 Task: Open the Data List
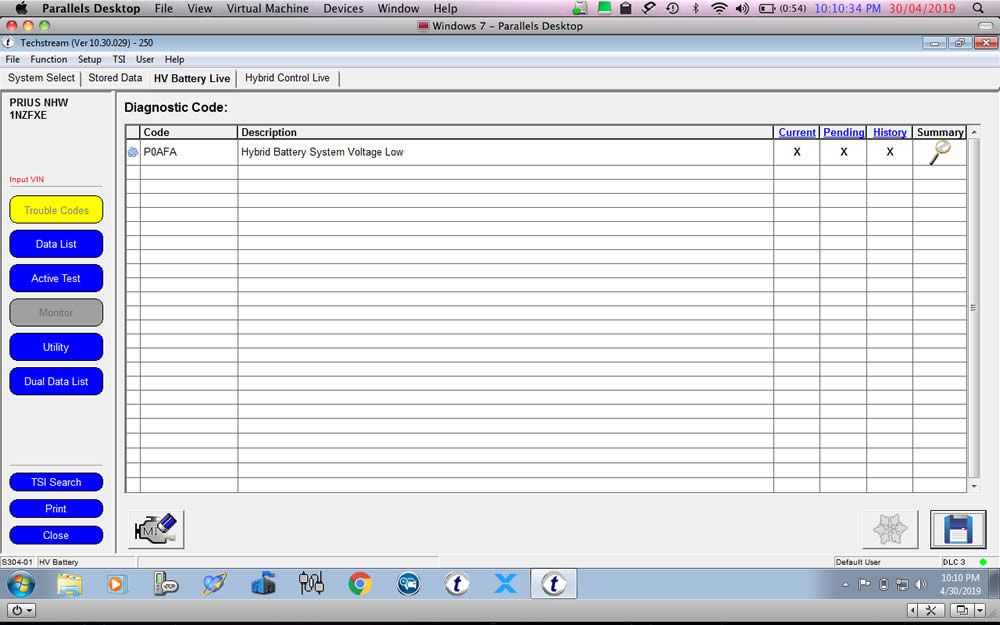point(56,244)
